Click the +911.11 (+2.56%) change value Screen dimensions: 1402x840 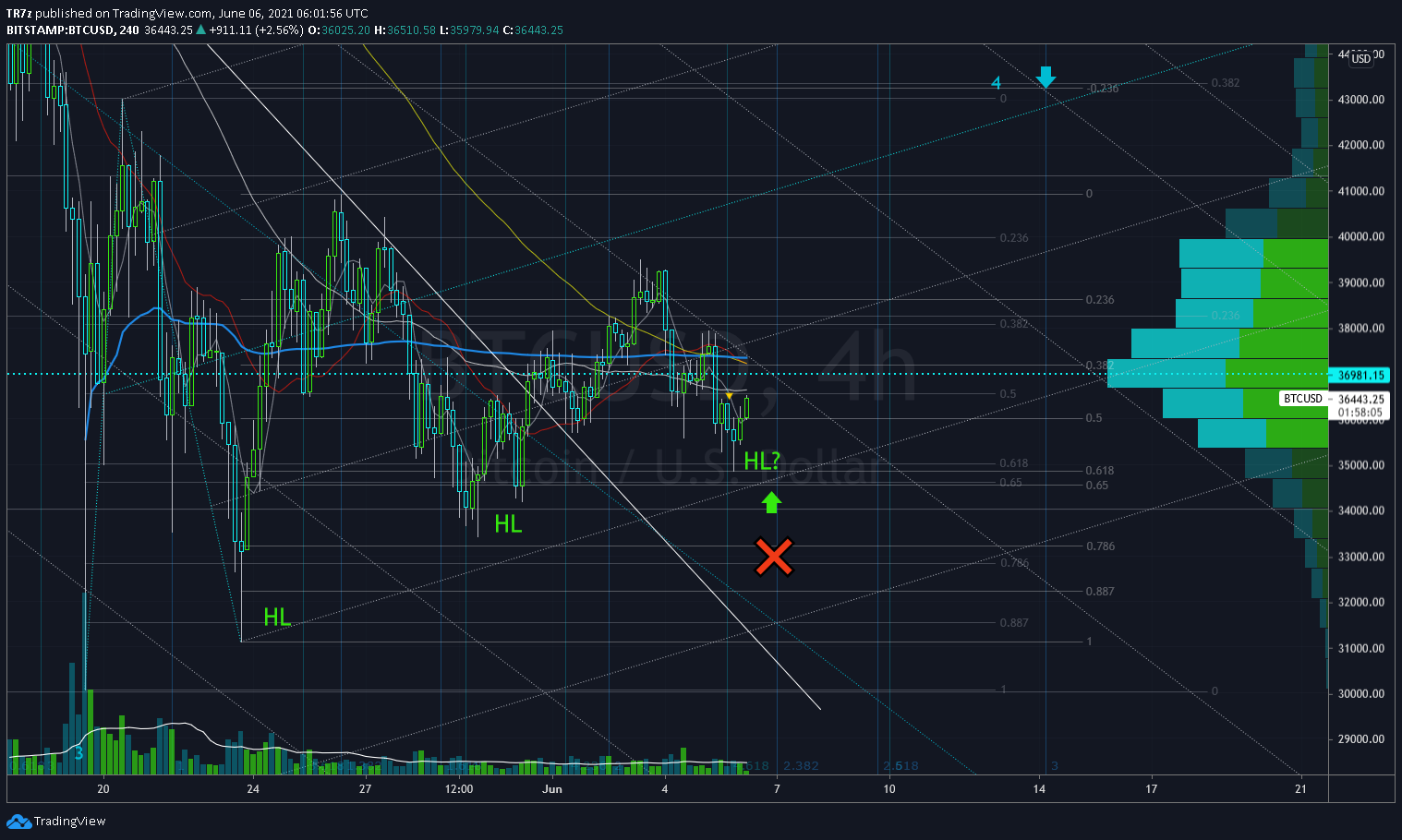tap(256, 30)
